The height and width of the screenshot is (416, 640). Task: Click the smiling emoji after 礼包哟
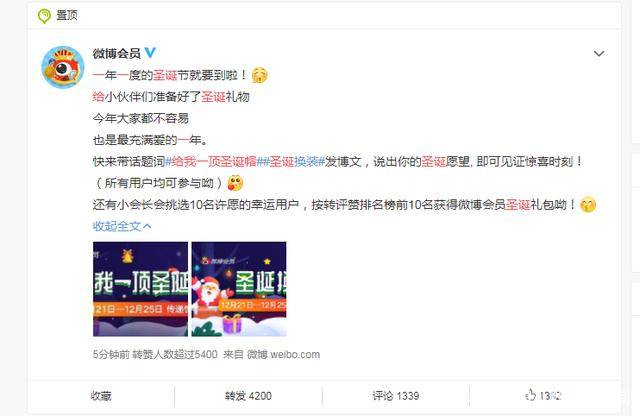588,205
